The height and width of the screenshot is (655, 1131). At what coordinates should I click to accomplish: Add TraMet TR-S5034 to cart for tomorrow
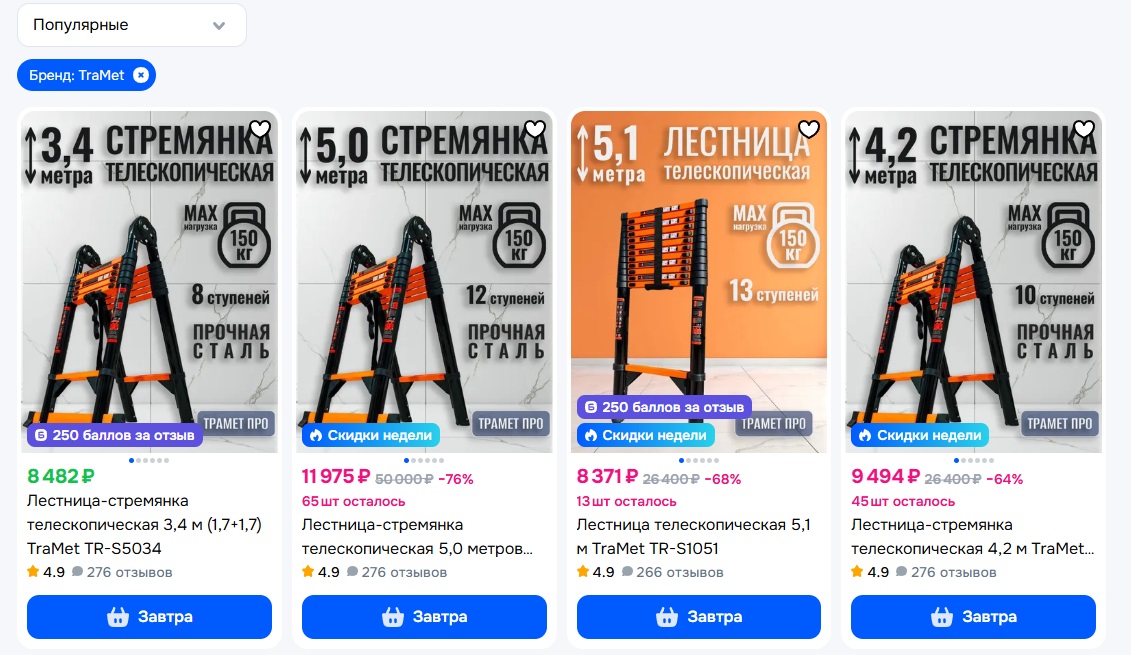point(149,617)
